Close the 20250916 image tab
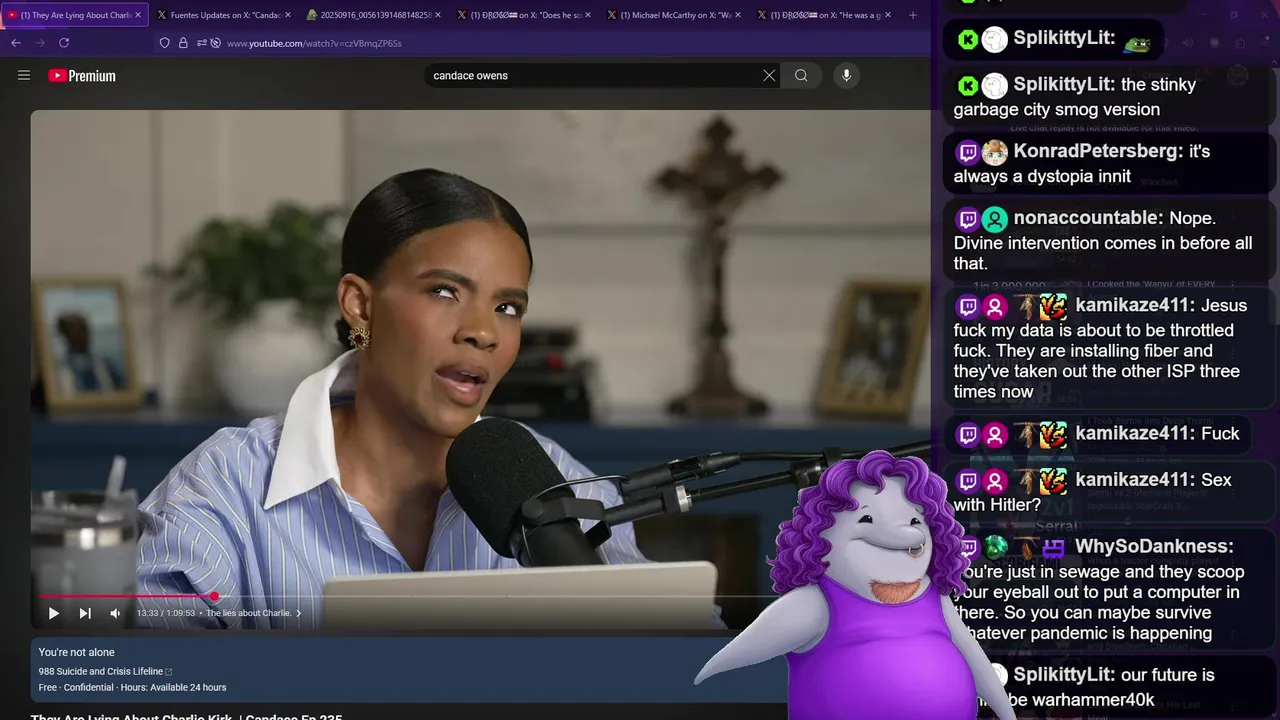The width and height of the screenshot is (1280, 720). 438,15
